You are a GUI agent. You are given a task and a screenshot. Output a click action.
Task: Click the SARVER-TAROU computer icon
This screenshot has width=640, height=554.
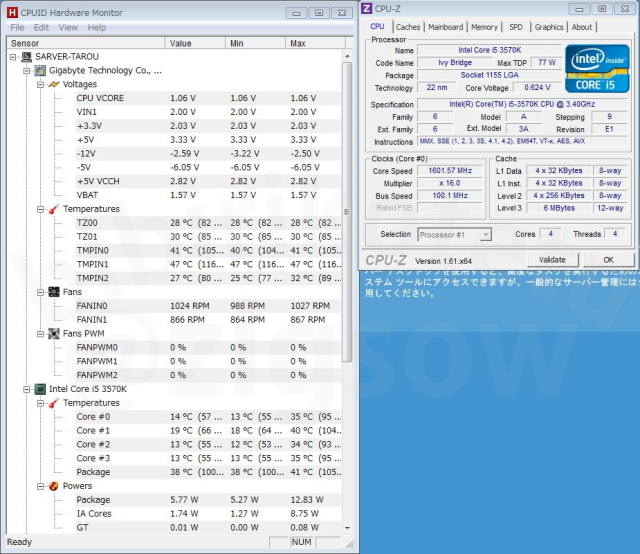(x=26, y=57)
